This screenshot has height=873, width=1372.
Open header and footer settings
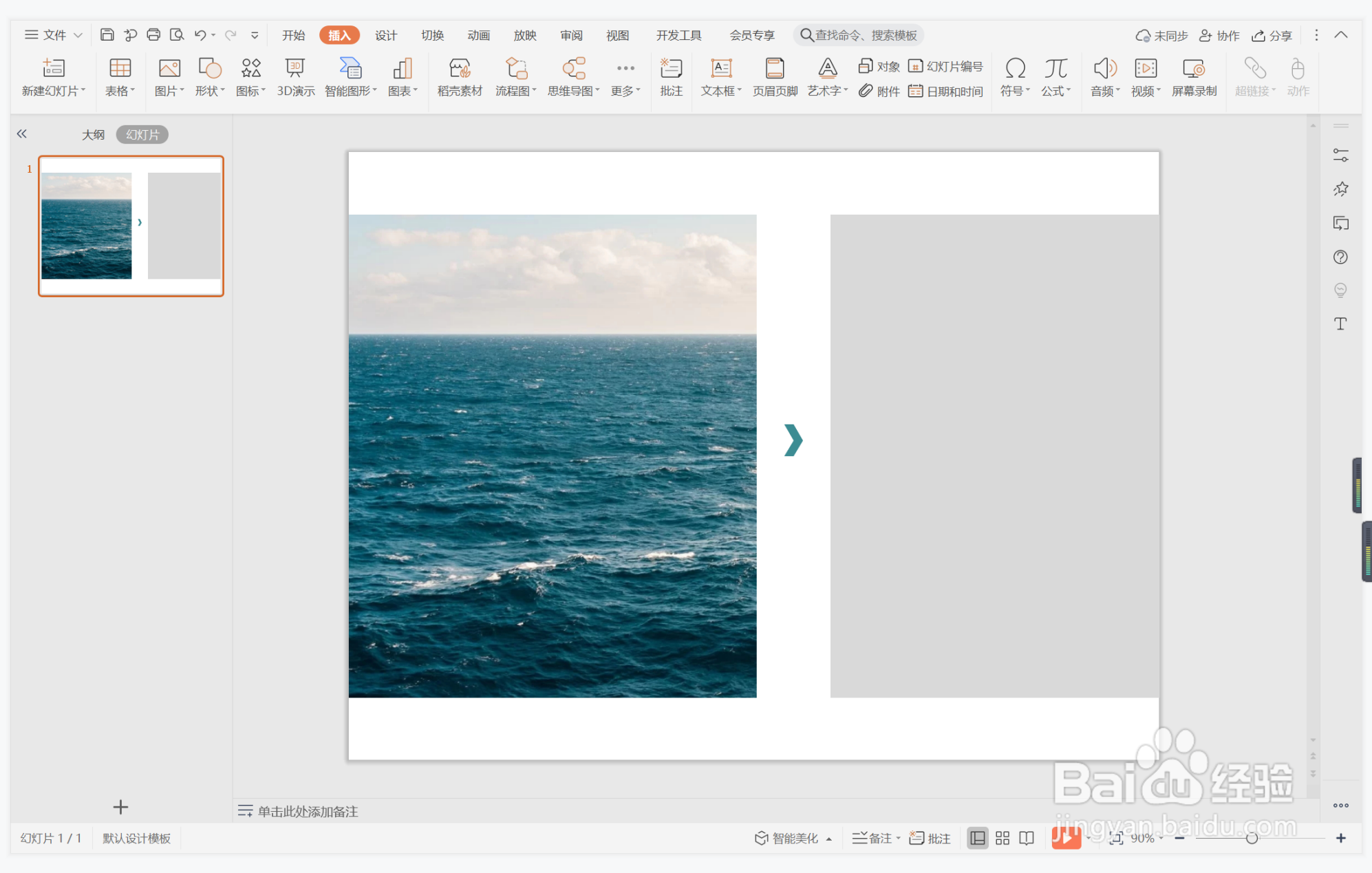(775, 68)
